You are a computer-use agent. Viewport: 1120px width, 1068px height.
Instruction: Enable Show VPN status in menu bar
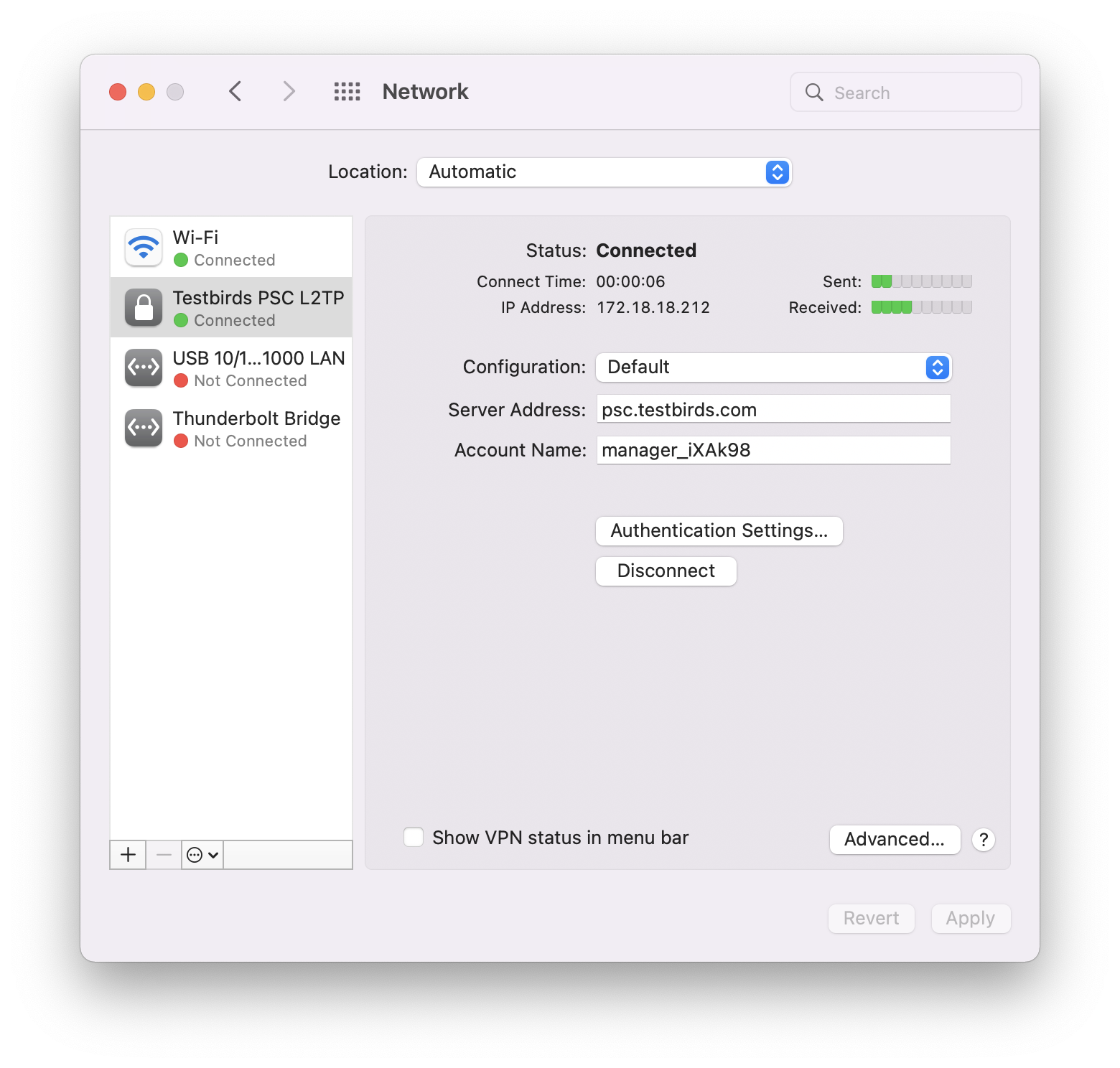[413, 837]
